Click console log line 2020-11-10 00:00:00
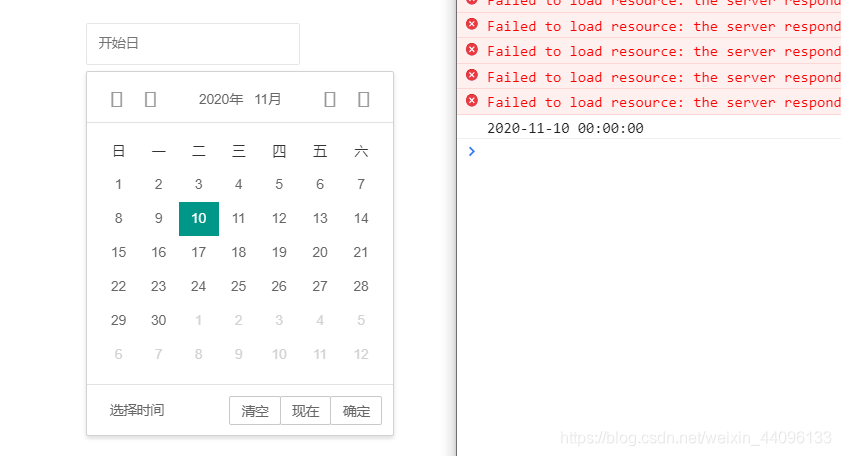The image size is (841, 456). (565, 128)
